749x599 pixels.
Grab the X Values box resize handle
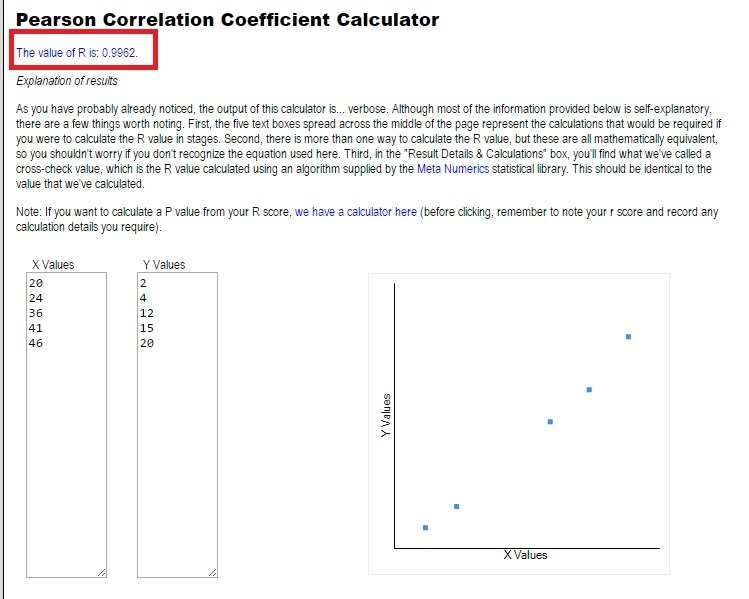[x=102, y=572]
